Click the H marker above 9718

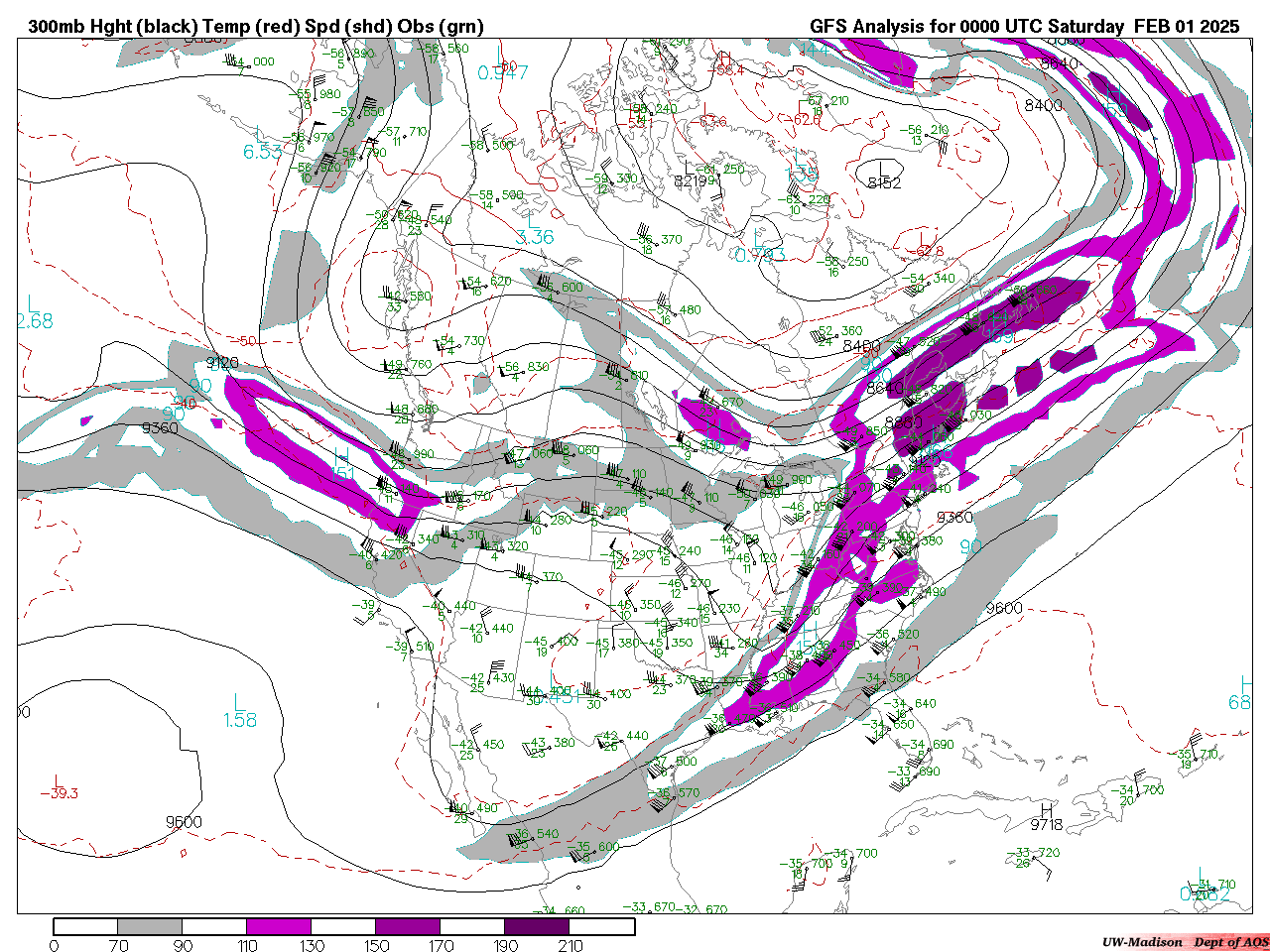(x=1046, y=809)
